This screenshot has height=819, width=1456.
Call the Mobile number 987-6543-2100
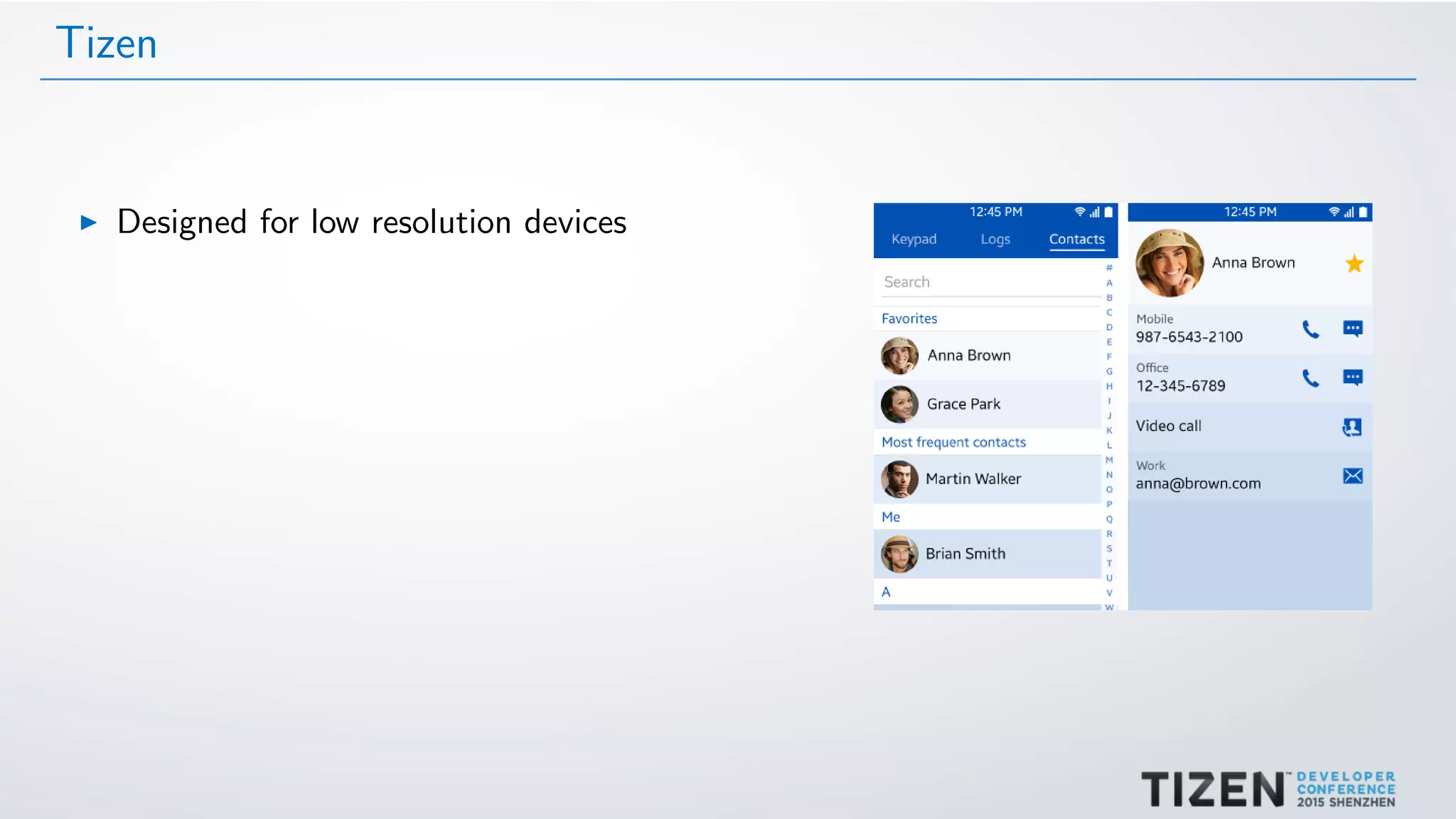[x=1310, y=328]
